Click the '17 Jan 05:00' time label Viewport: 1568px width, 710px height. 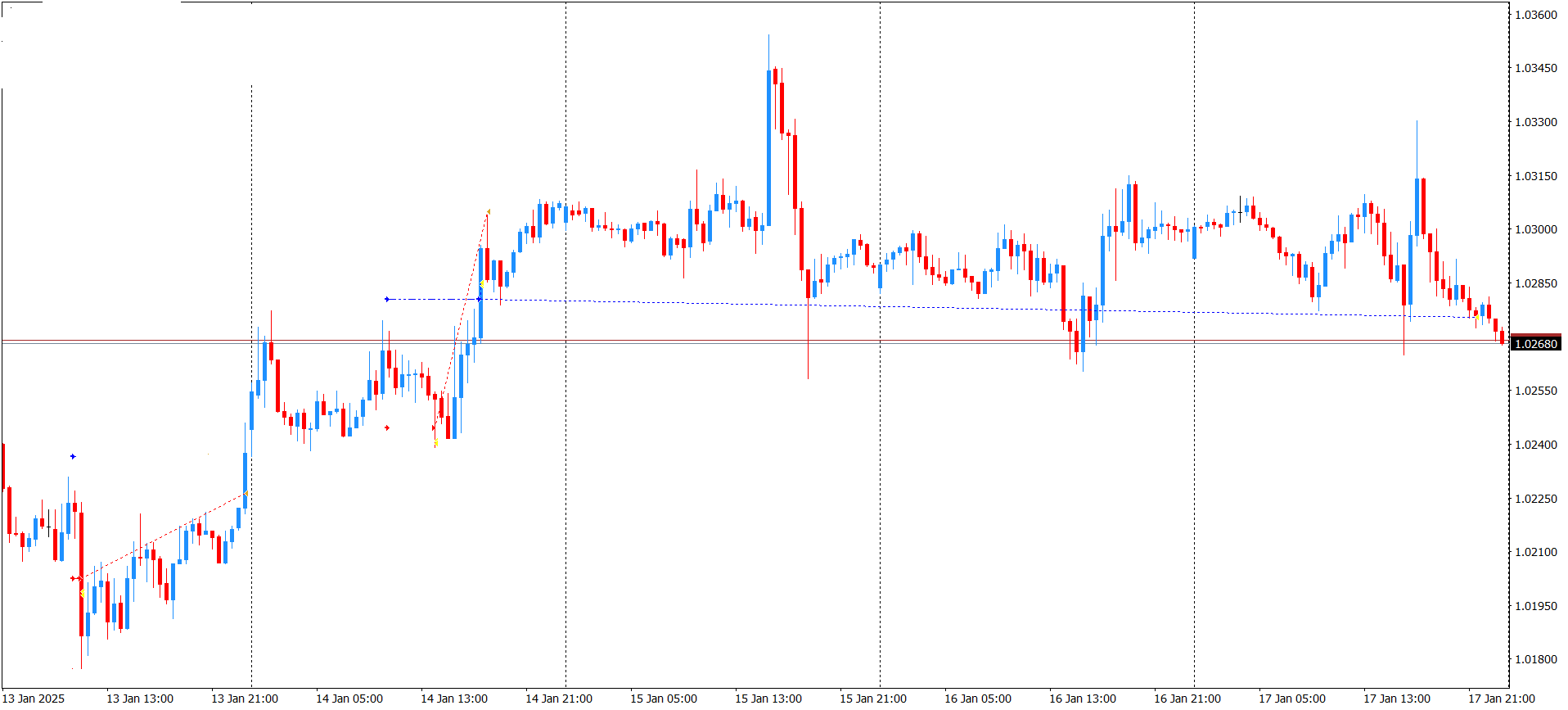[x=1292, y=699]
